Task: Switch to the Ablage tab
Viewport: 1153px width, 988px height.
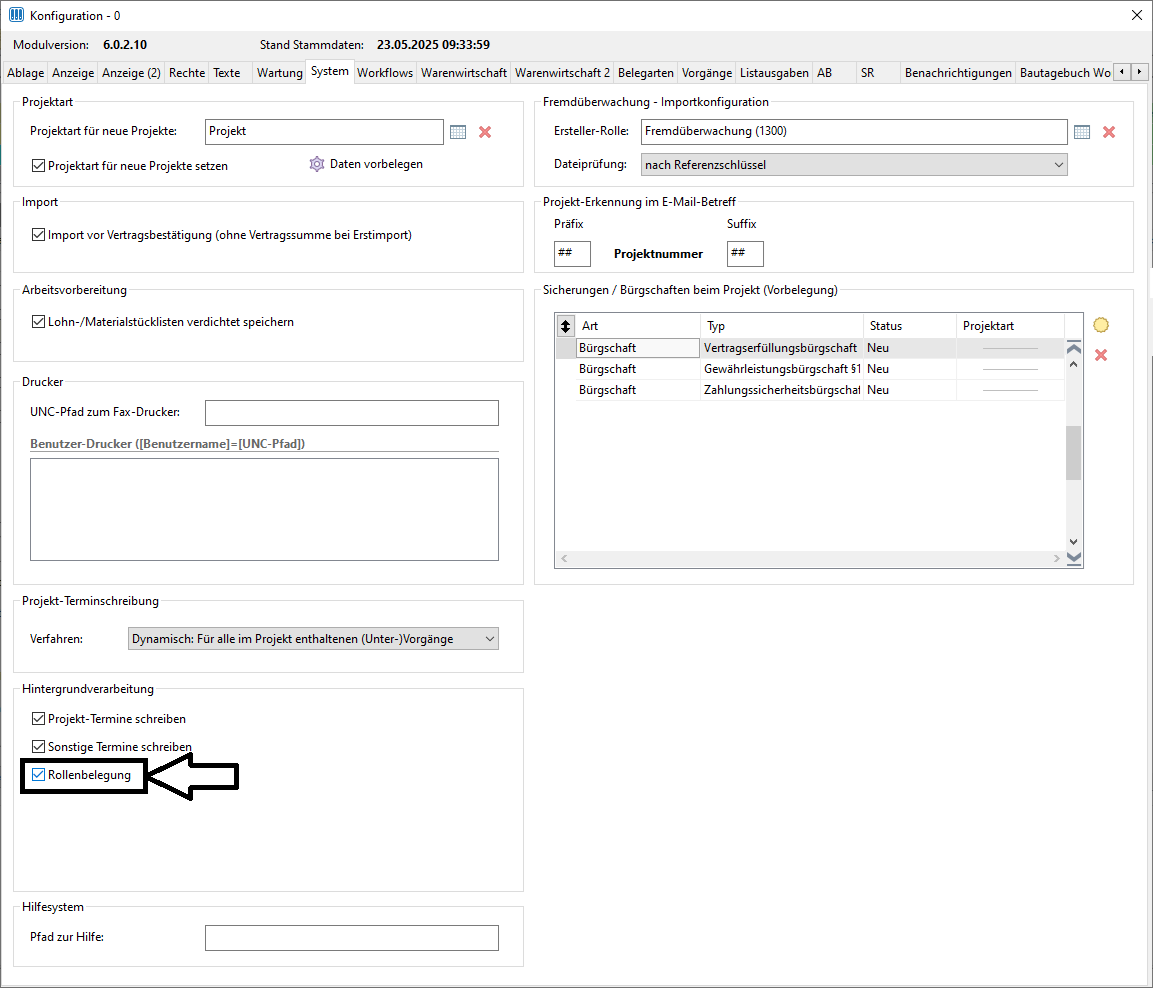Action: [x=26, y=73]
